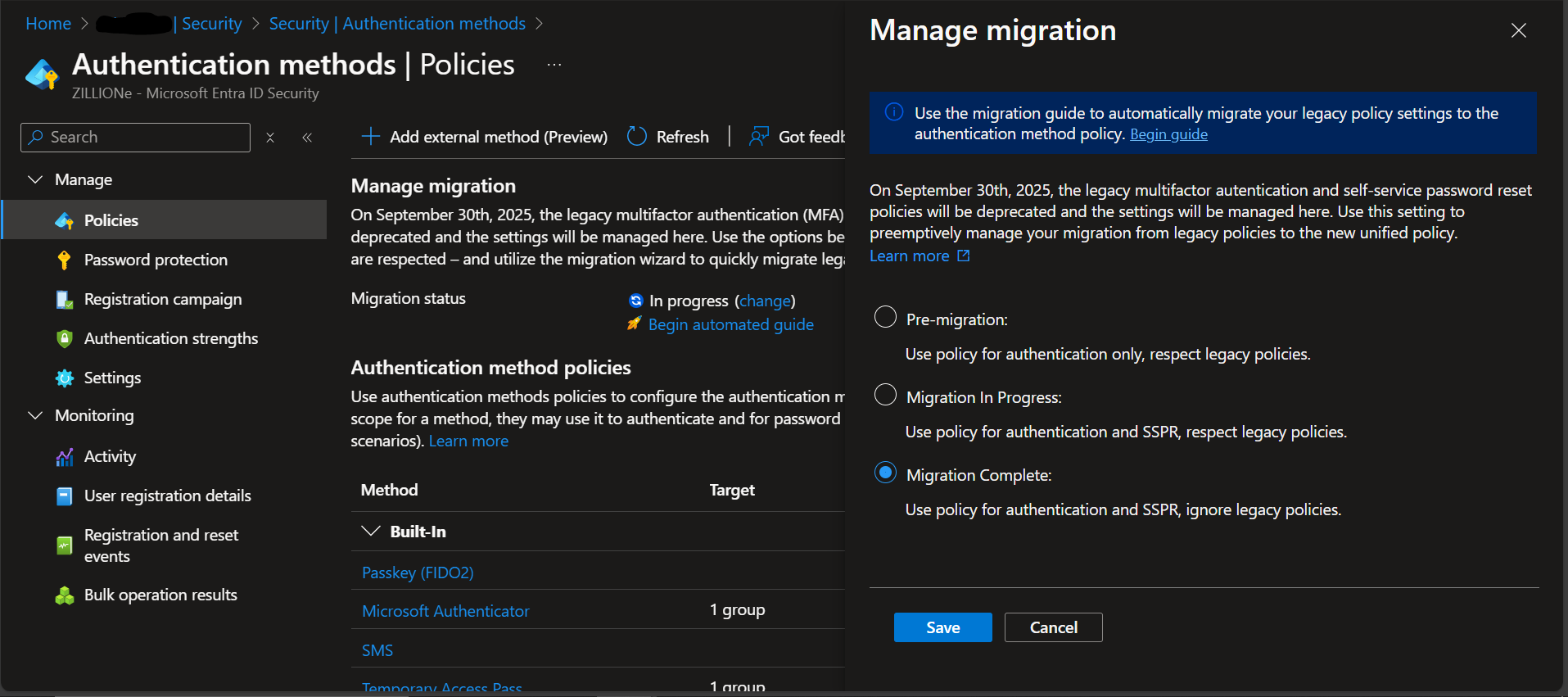Click the plus icon for Add external method

click(370, 136)
